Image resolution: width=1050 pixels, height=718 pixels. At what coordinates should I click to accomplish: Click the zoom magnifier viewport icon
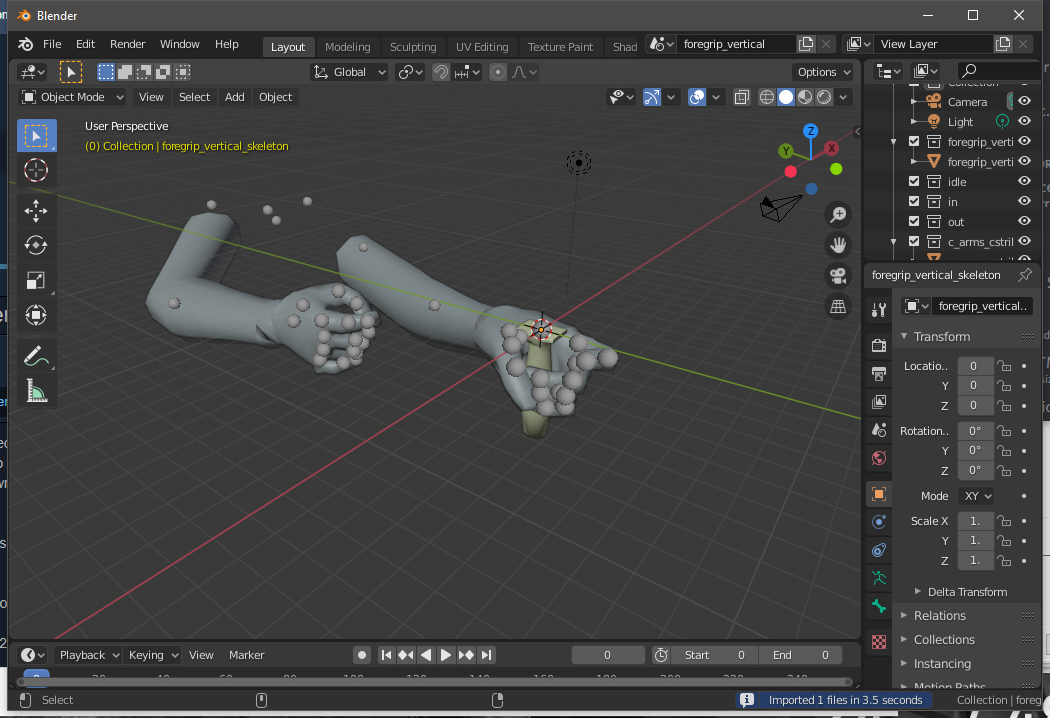[x=838, y=214]
